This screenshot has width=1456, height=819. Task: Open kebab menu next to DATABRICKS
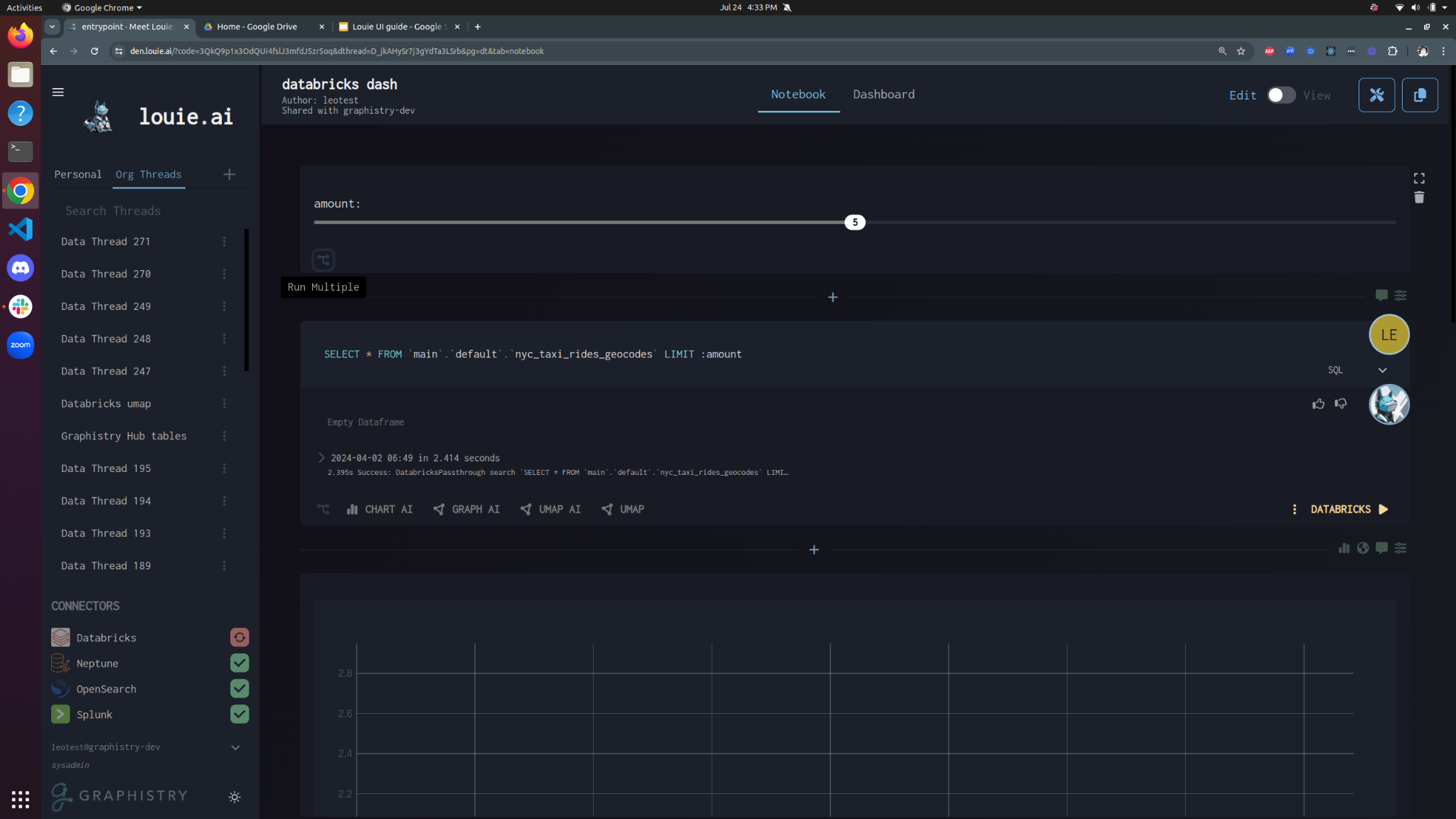pos(1295,509)
